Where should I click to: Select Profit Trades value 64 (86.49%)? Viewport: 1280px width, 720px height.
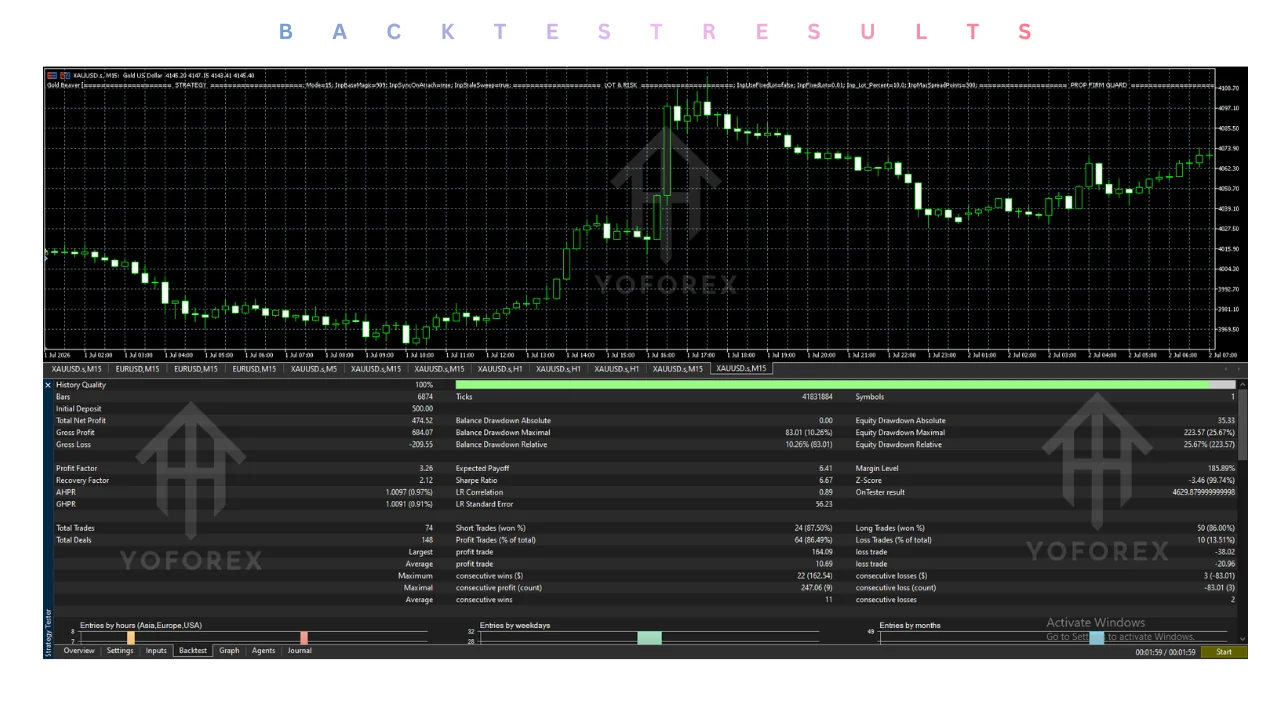(814, 540)
